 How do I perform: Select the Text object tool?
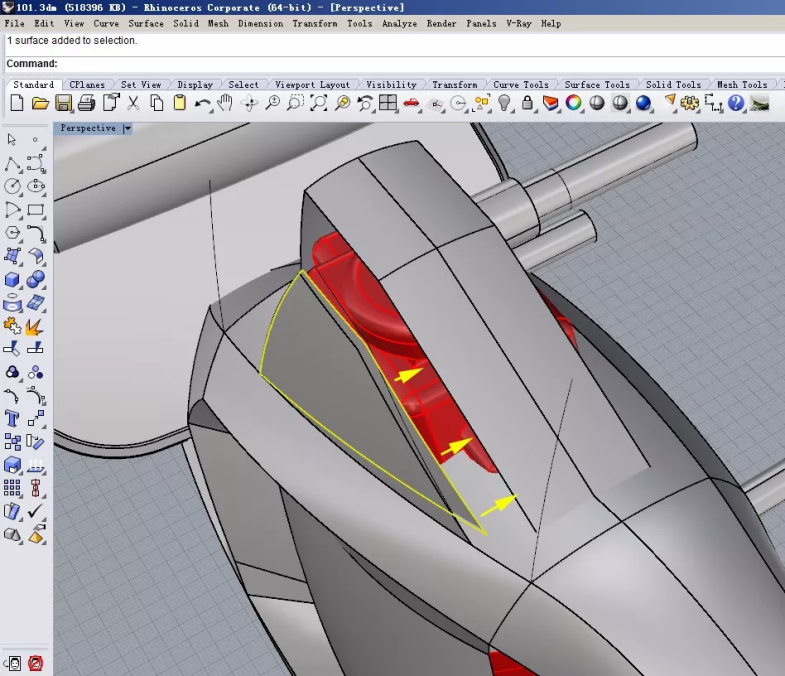[x=13, y=419]
